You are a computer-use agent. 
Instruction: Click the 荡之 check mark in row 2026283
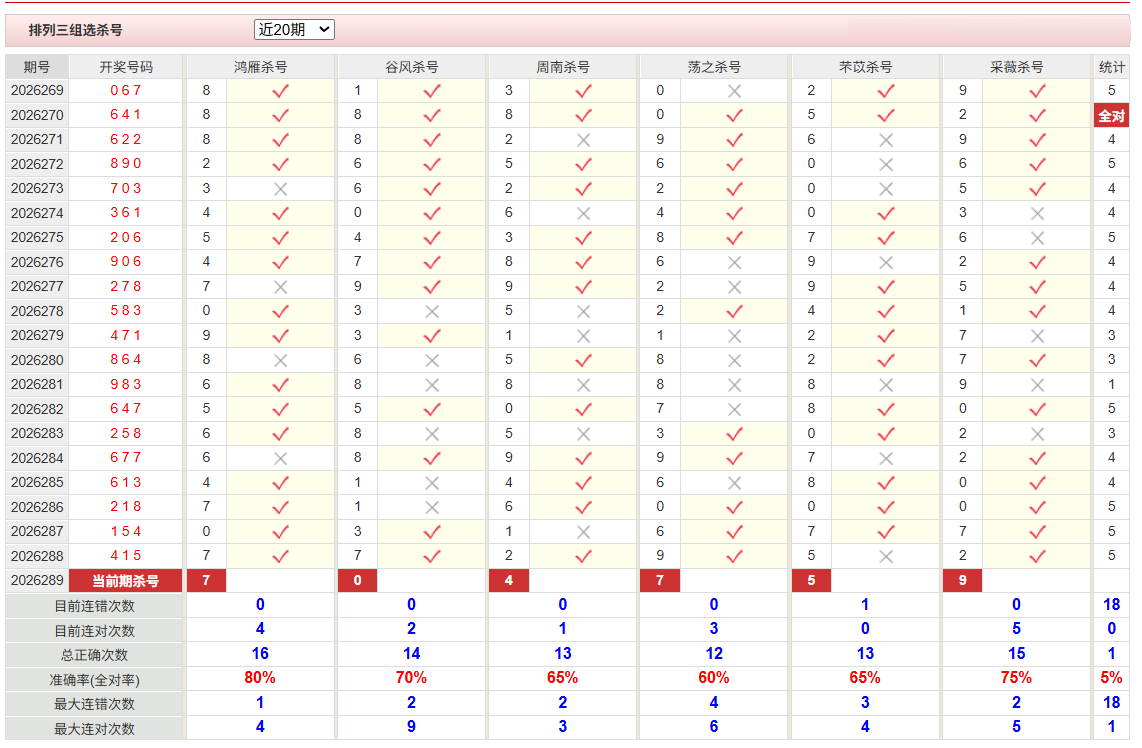(734, 433)
